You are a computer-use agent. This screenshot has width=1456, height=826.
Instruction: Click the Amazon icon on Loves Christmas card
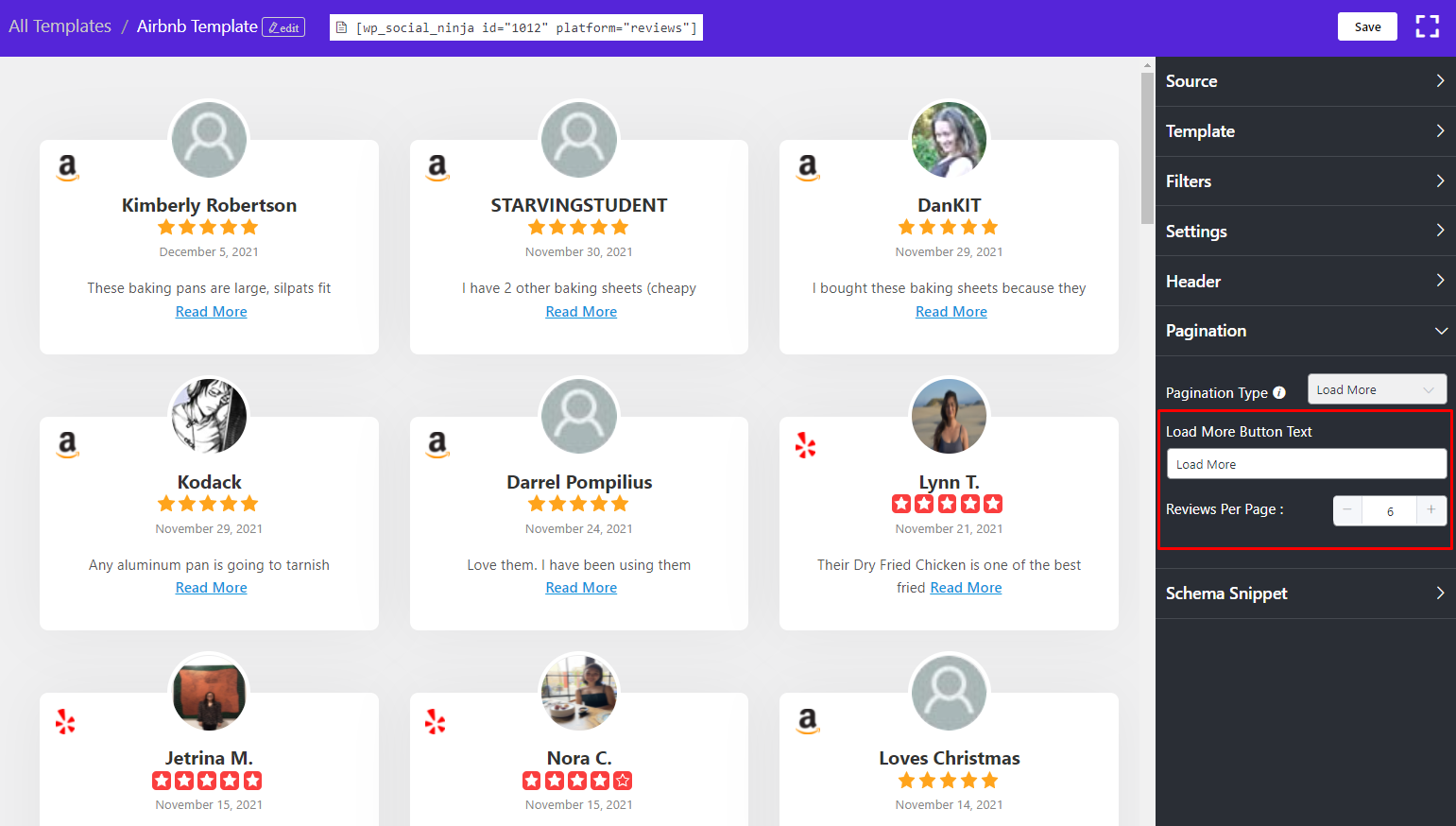pyautogui.click(x=808, y=722)
